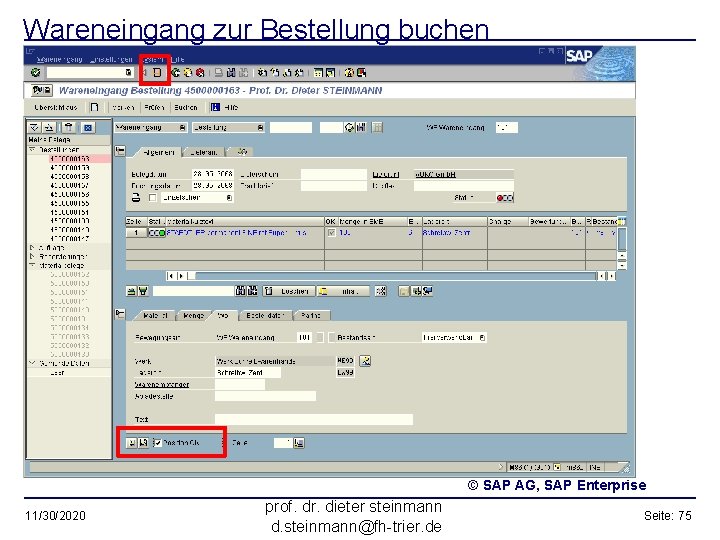Open the Bestellung reference document dropdown
The width and height of the screenshot is (720, 540).
pyautogui.click(x=260, y=128)
